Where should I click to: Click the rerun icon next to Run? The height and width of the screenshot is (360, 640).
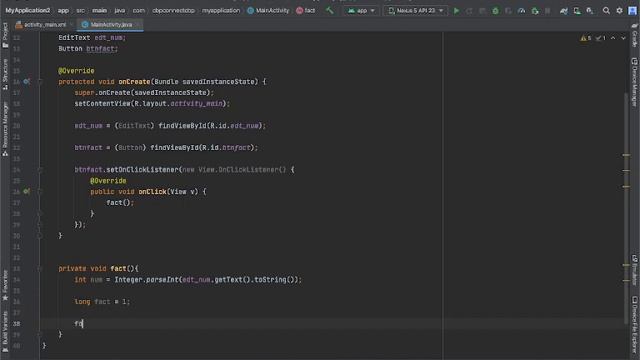pos(469,11)
